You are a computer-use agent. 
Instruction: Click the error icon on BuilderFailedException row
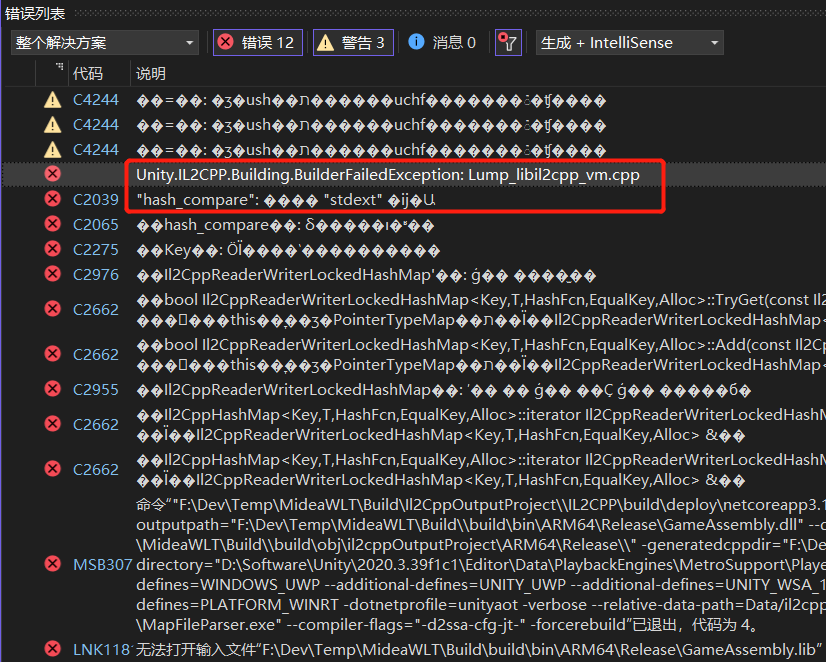(52, 174)
